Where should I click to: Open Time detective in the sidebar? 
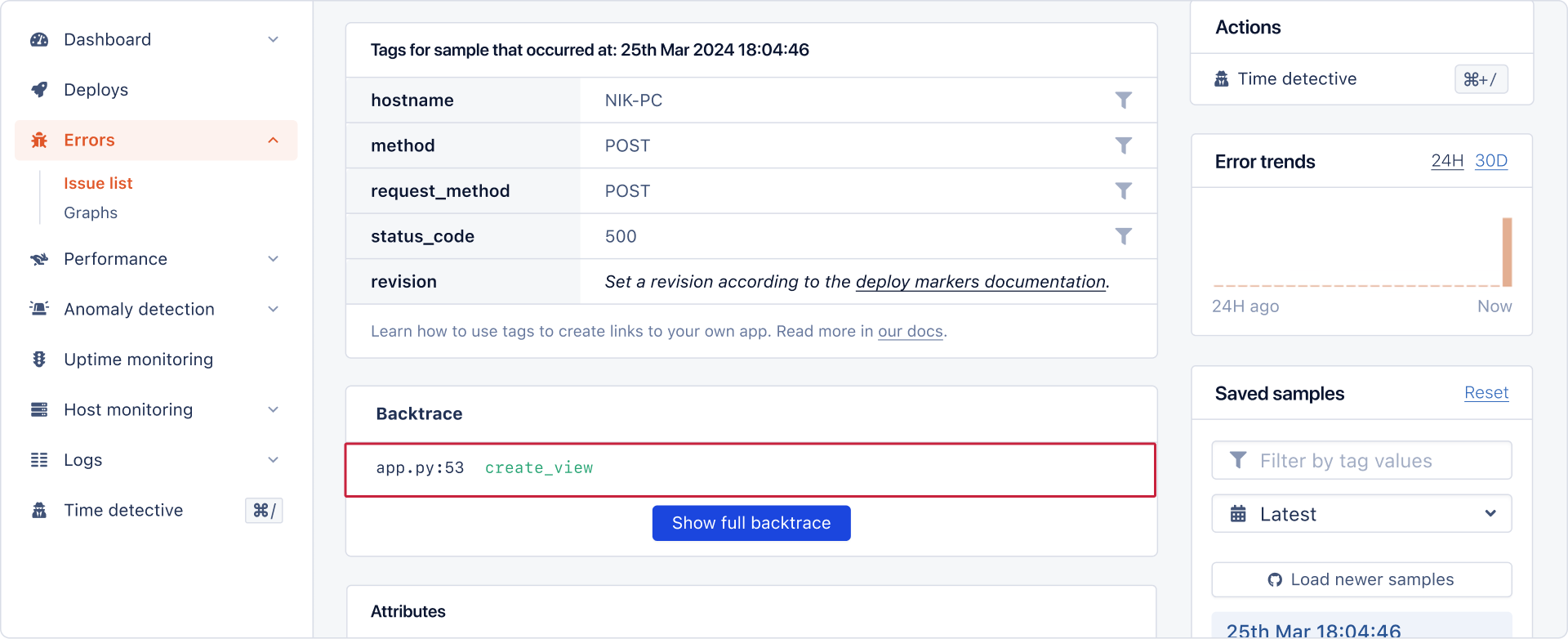point(123,511)
